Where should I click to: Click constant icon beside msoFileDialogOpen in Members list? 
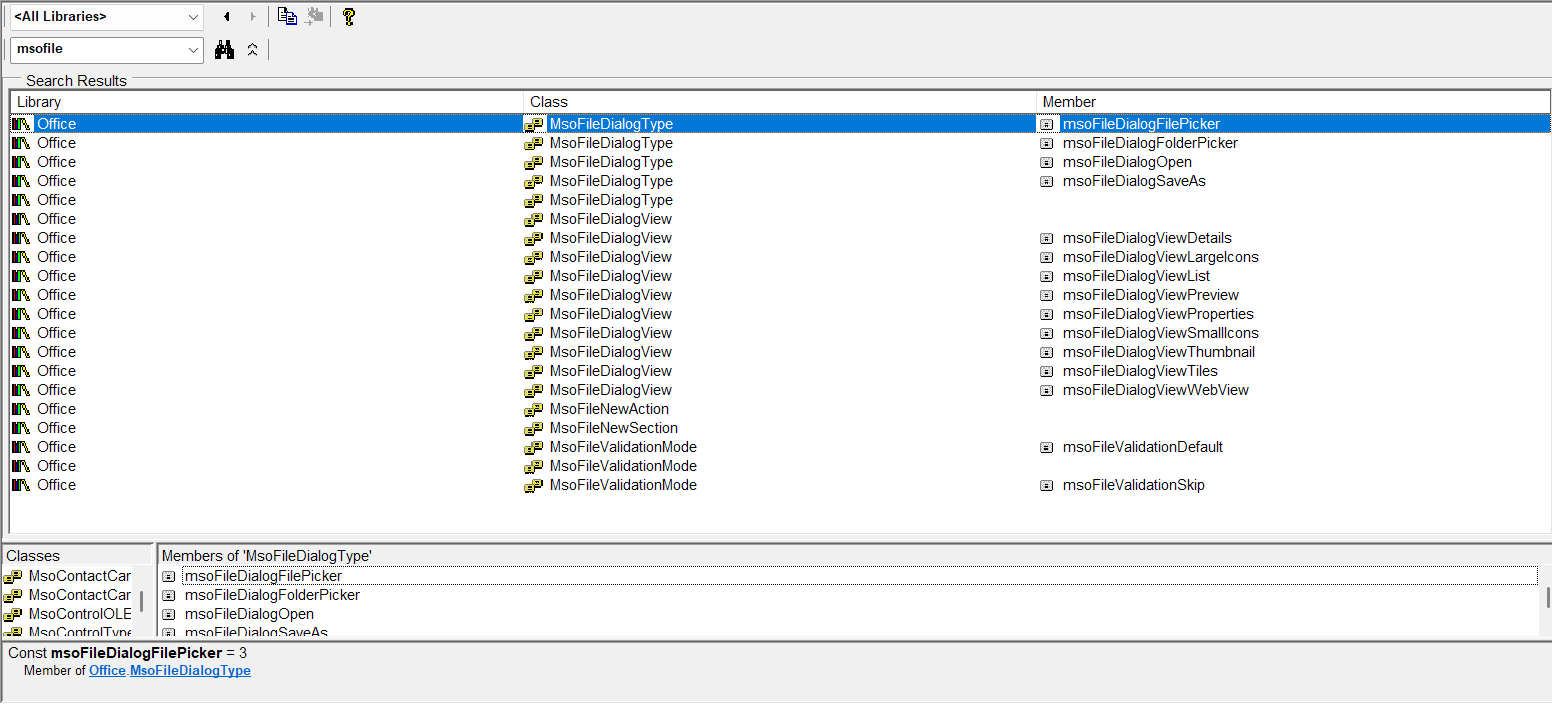[169, 614]
